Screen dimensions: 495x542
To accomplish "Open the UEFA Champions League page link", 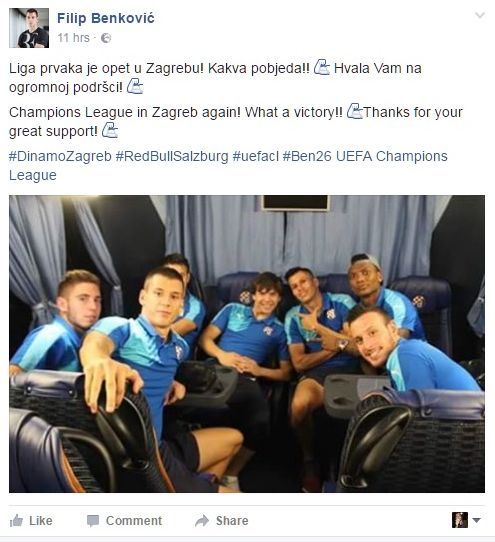I will [x=228, y=166].
